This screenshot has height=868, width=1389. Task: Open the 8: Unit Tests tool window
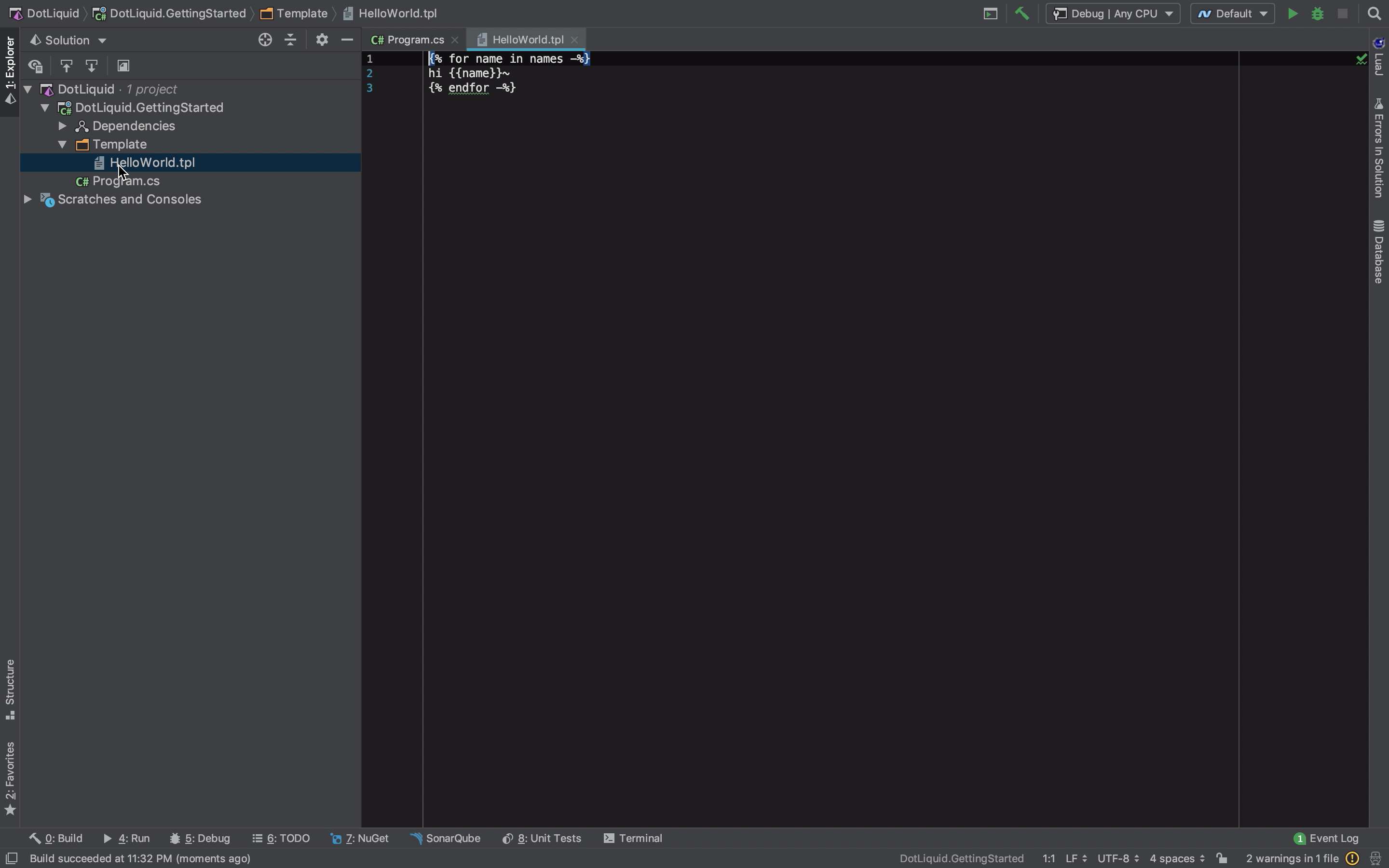click(x=542, y=838)
